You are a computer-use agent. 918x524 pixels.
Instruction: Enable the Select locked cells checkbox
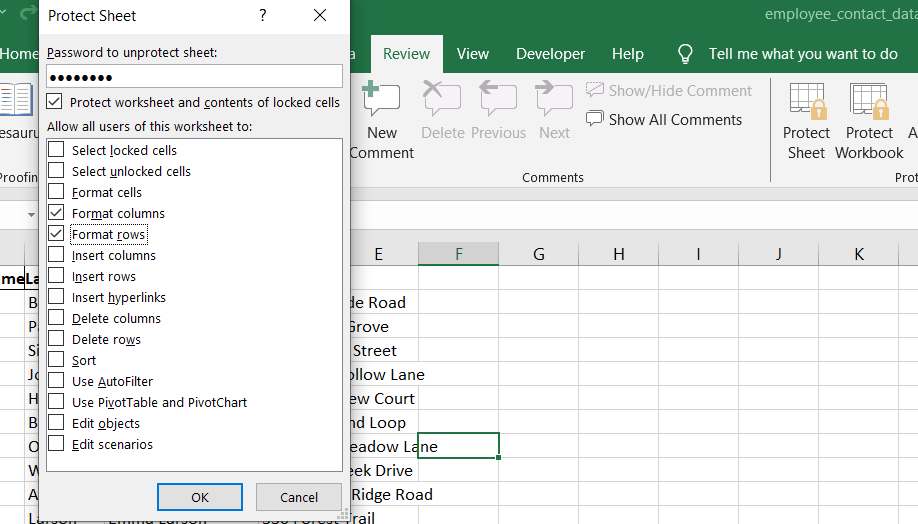tap(56, 150)
